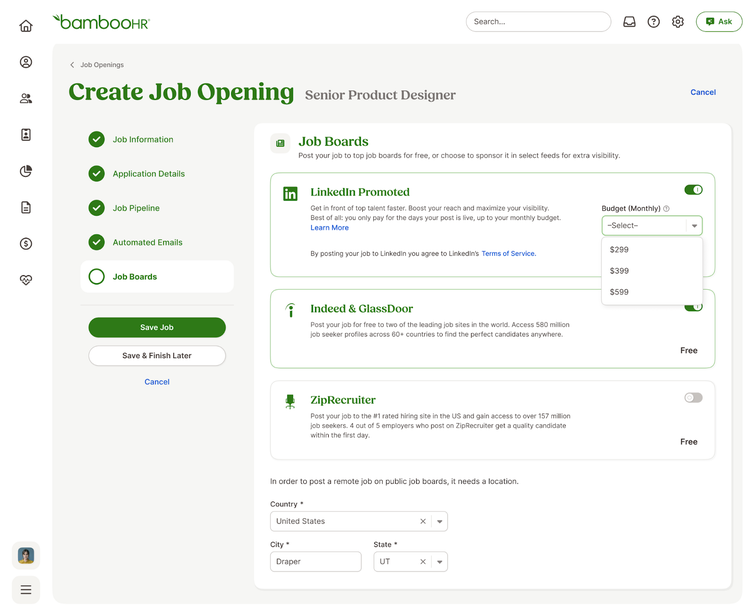
Task: Toggle the Indeed & GlassDoor switch
Action: point(693,307)
